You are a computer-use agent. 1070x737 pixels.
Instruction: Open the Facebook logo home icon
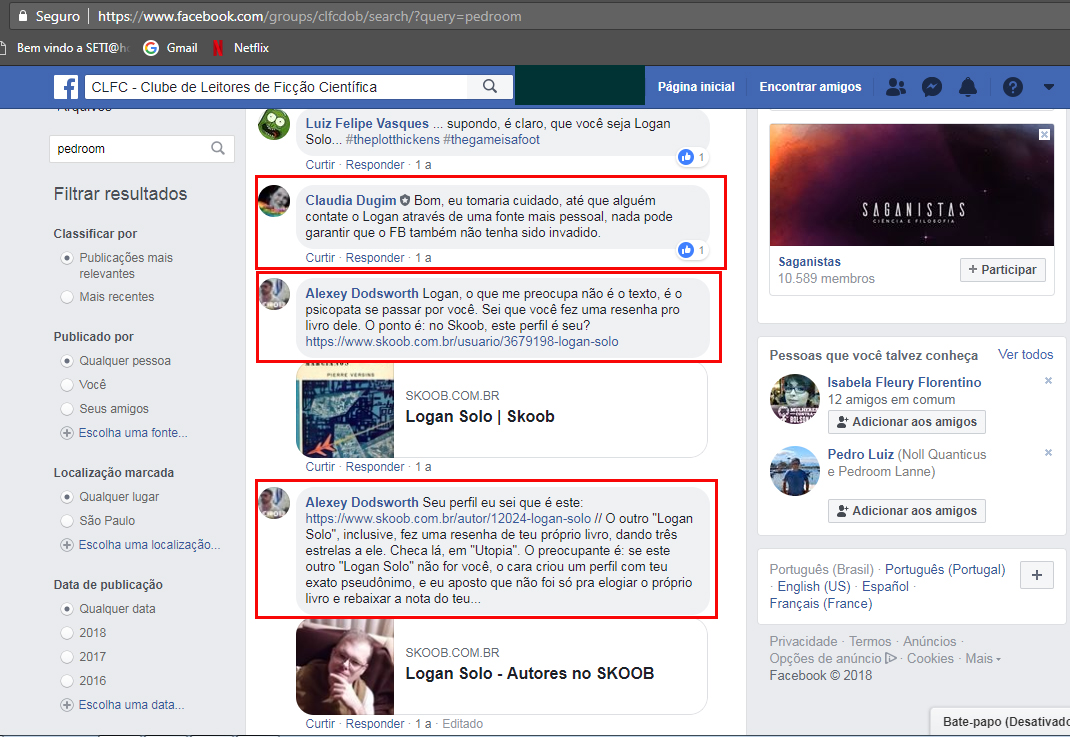pos(66,87)
